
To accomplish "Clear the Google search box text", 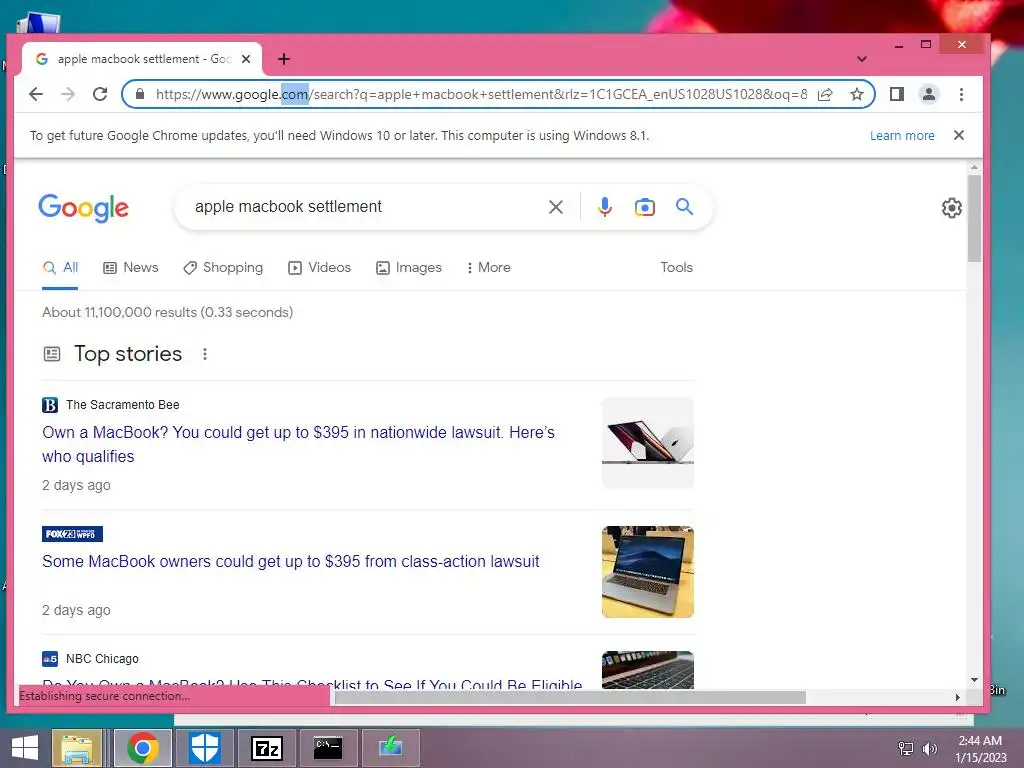I will tap(556, 207).
